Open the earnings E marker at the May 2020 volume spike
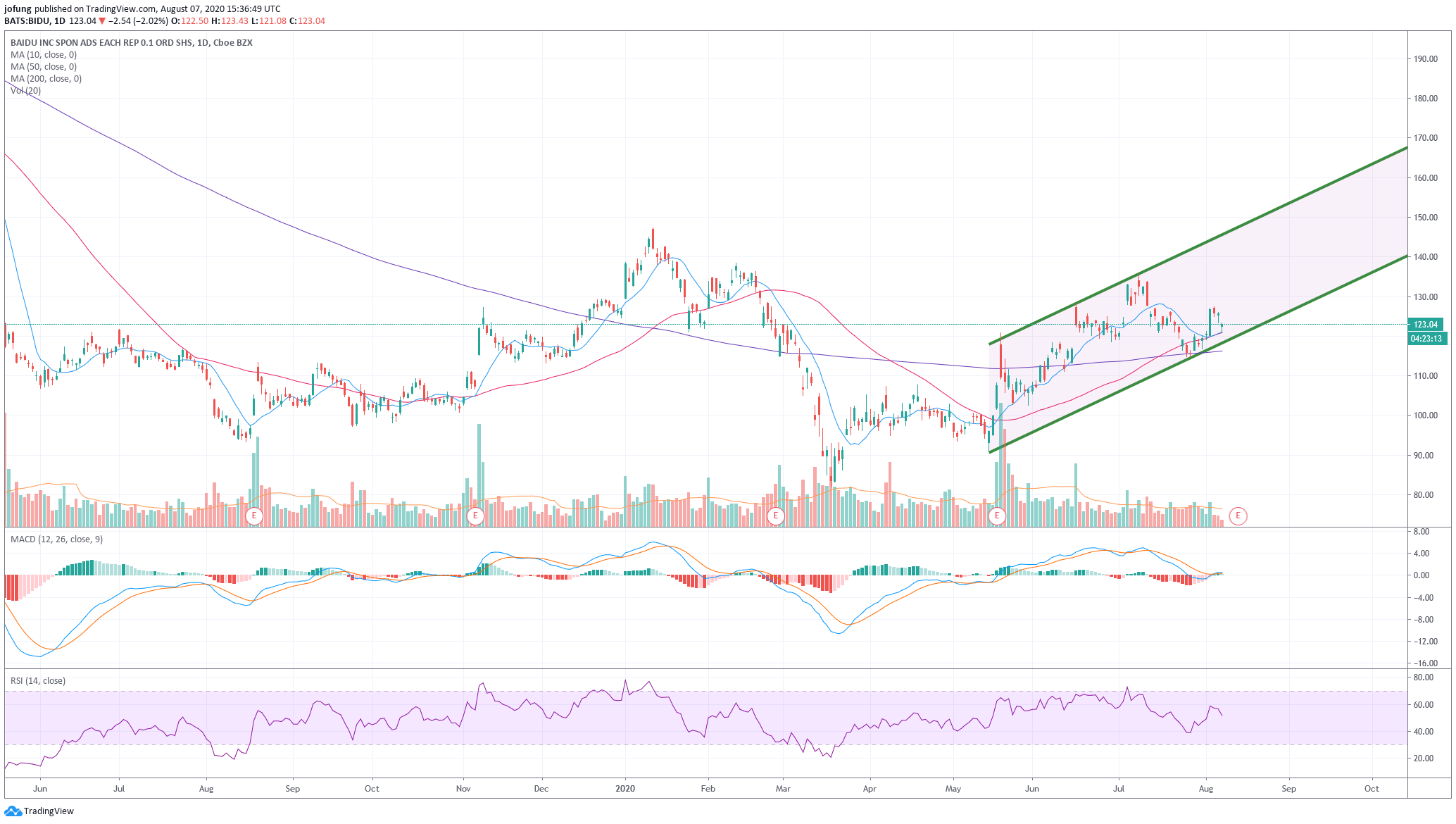Screen dimensions: 1456x824 click(x=996, y=516)
